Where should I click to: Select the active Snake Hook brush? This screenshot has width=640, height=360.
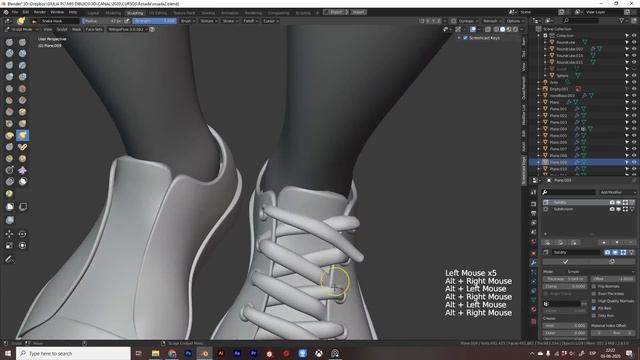22,135
